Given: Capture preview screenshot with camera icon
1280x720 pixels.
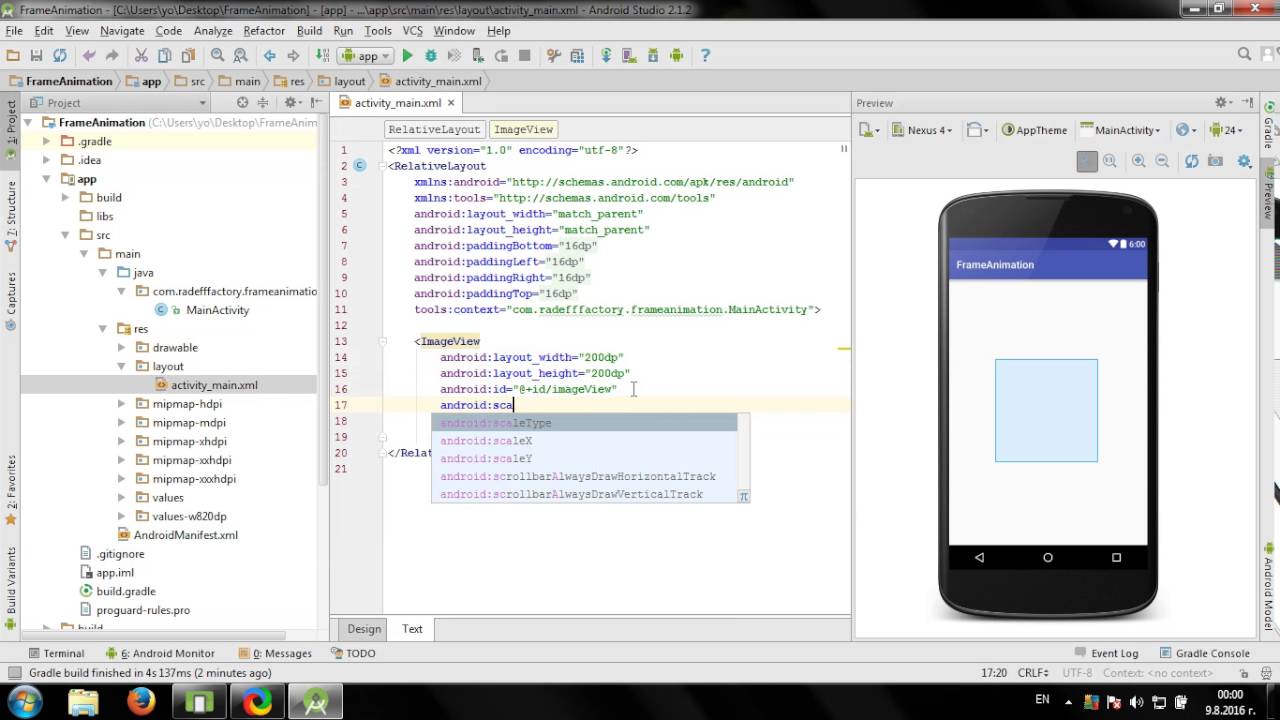Looking at the screenshot, I should 1215,161.
